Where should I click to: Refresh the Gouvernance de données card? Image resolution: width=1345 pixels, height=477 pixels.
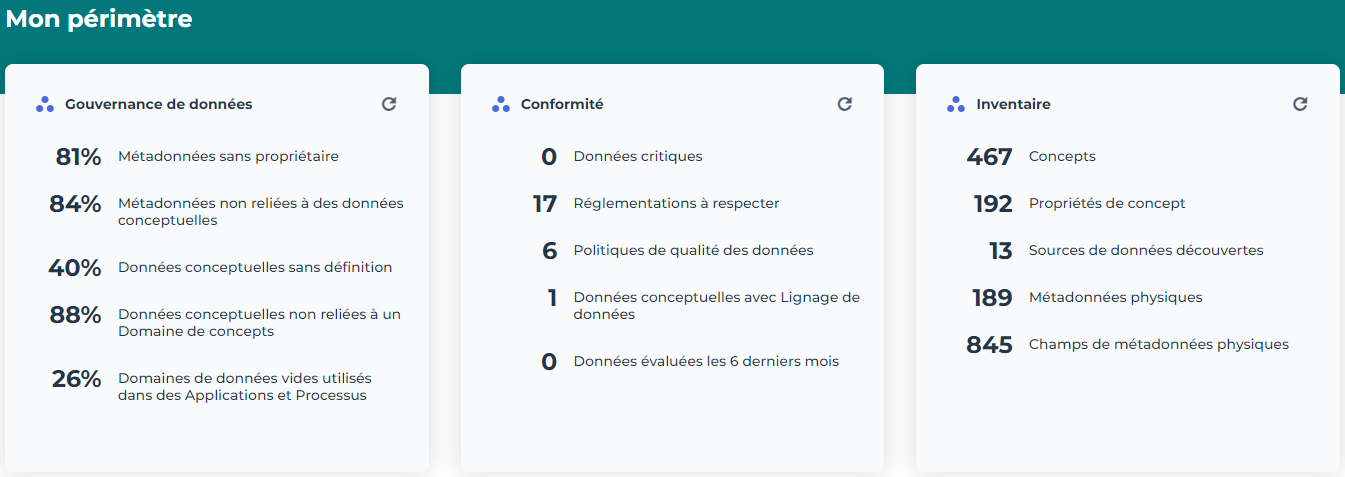pyautogui.click(x=389, y=104)
